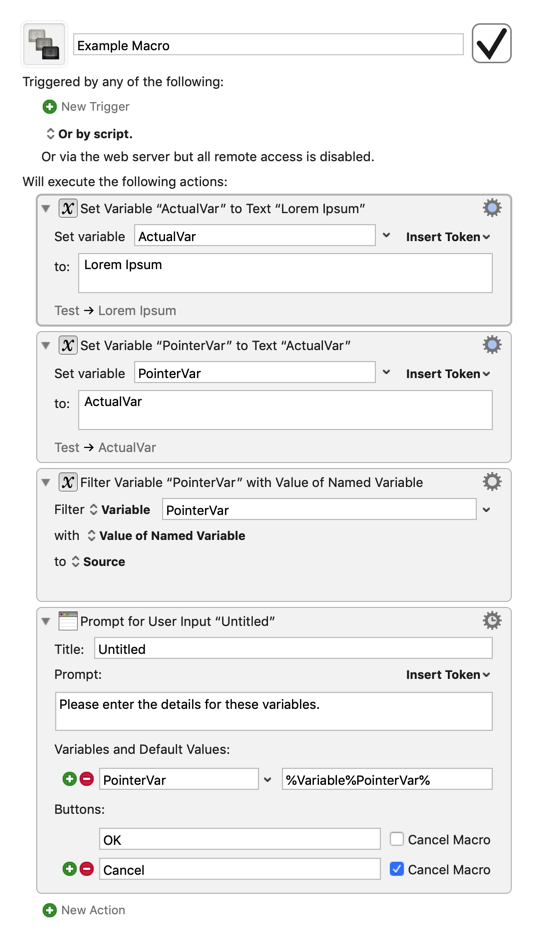Click the New Action button

(84, 910)
